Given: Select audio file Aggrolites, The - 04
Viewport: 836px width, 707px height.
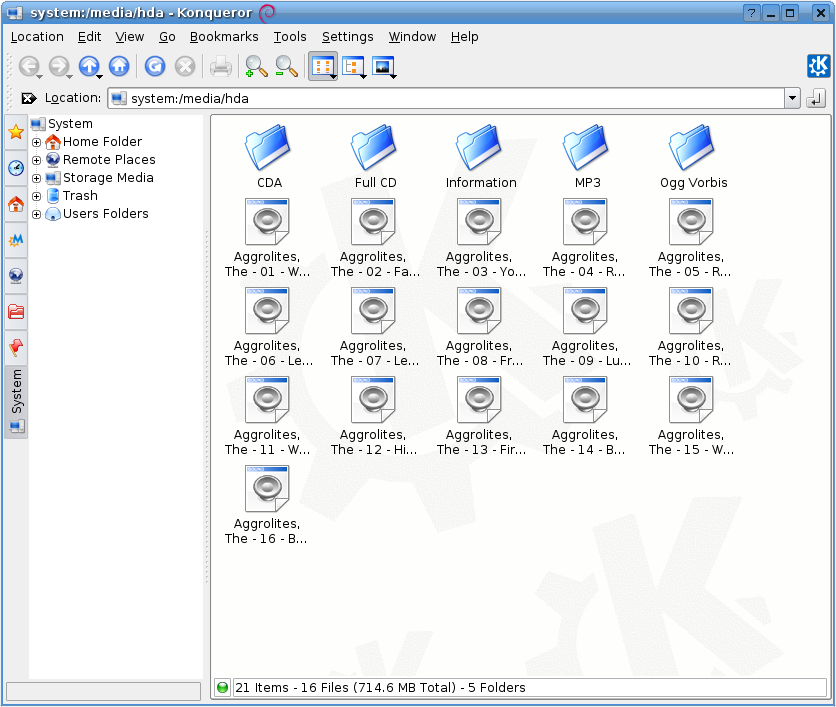Looking at the screenshot, I should coord(584,238).
